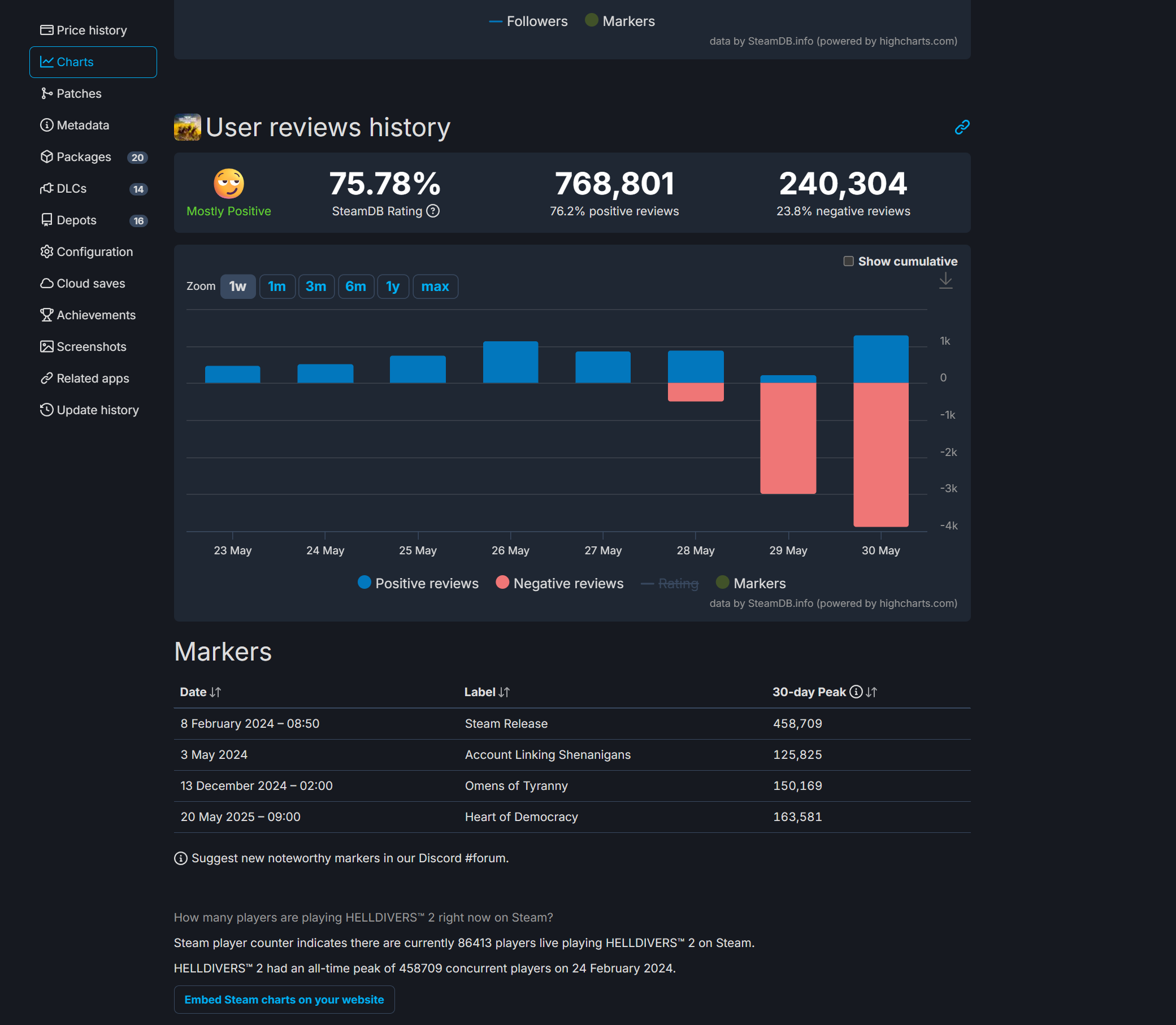
Task: Click the Update history clock icon
Action: [x=47, y=410]
